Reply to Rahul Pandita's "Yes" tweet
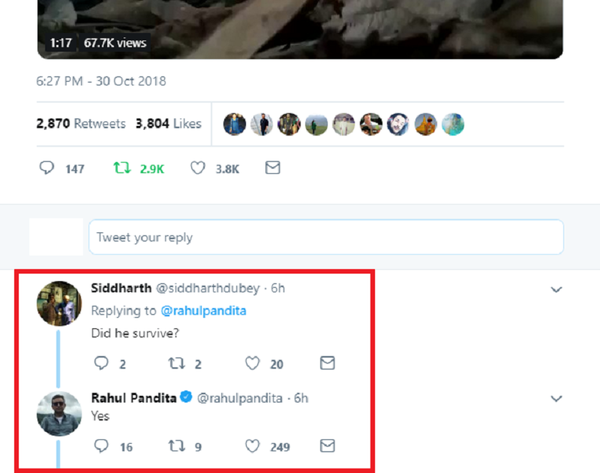The width and height of the screenshot is (600, 473). click(102, 445)
